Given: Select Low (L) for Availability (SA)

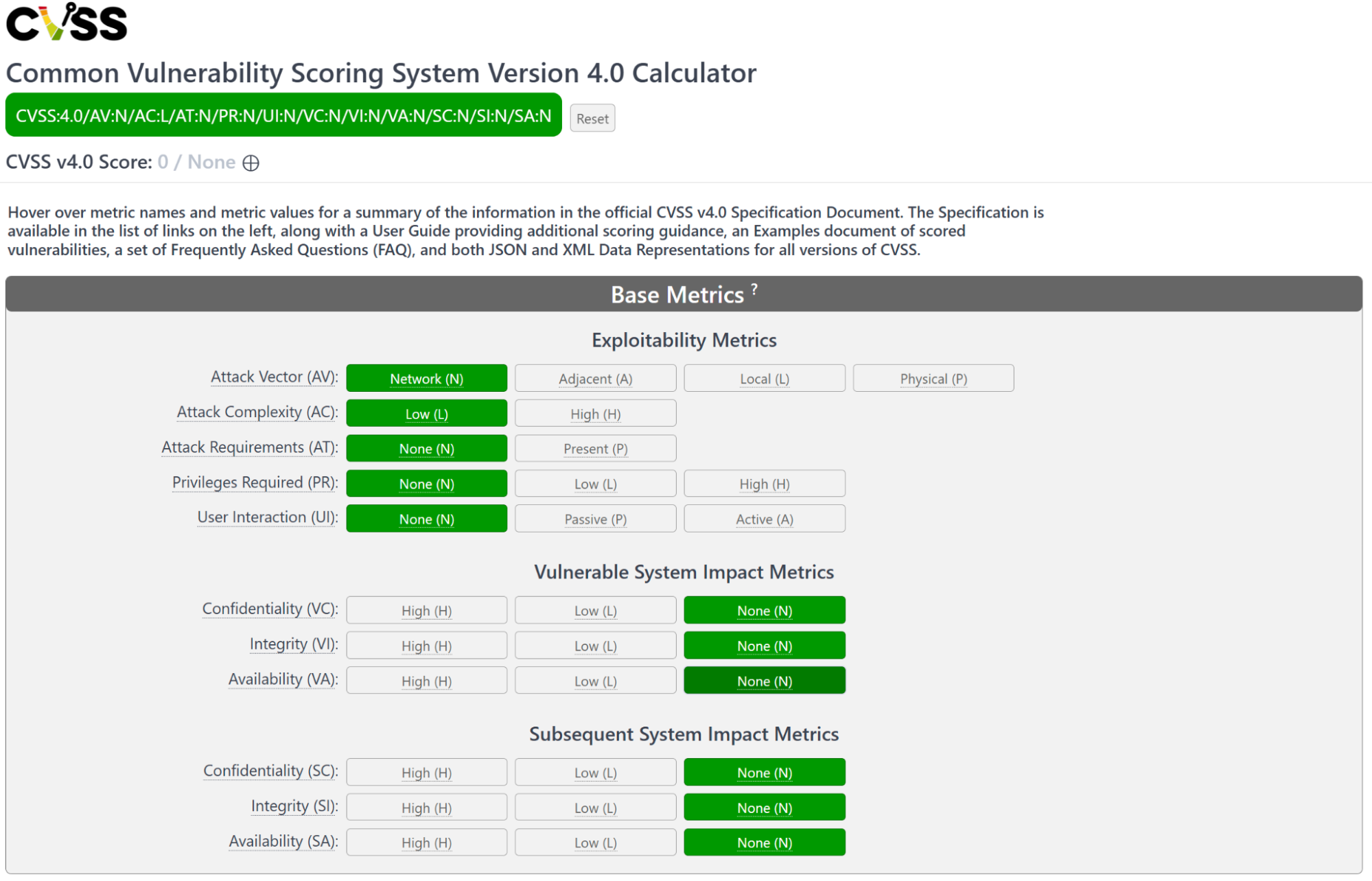Looking at the screenshot, I should click(595, 843).
